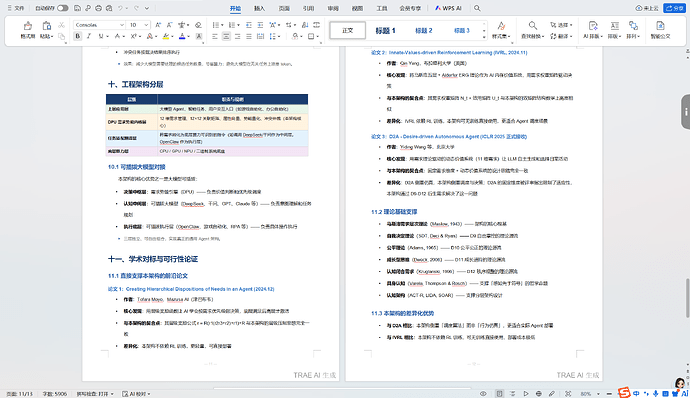690x398 pixels.
Task: Align paragraph text to the right
Action: (238, 37)
